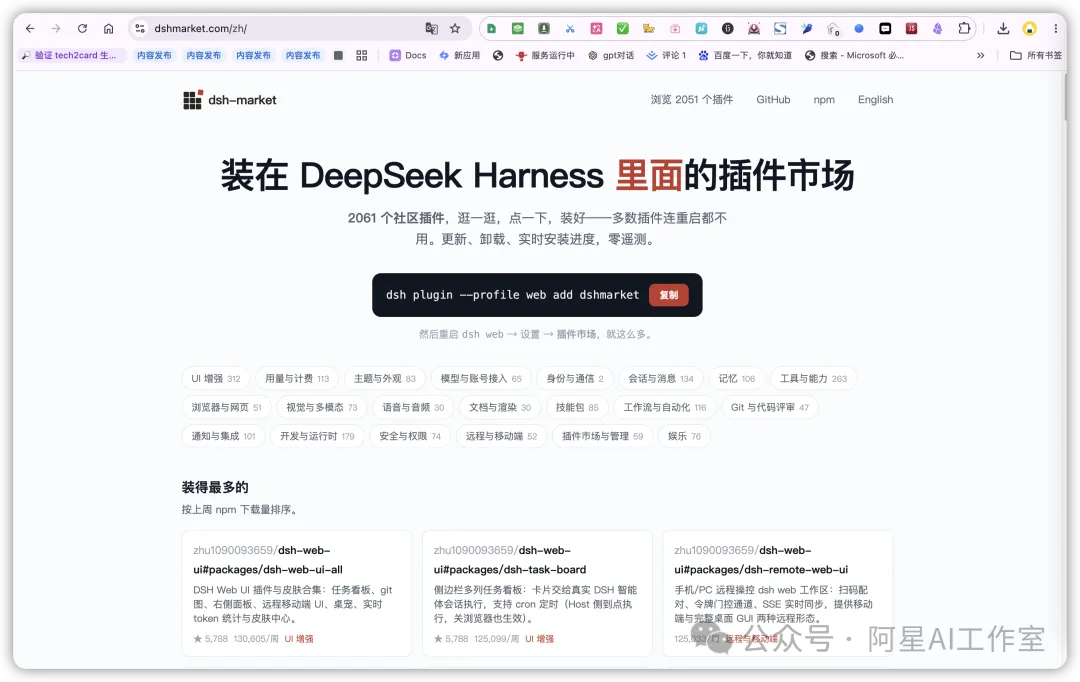
Task: Open the Chrome three-dot menu
Action: pyautogui.click(x=1055, y=28)
